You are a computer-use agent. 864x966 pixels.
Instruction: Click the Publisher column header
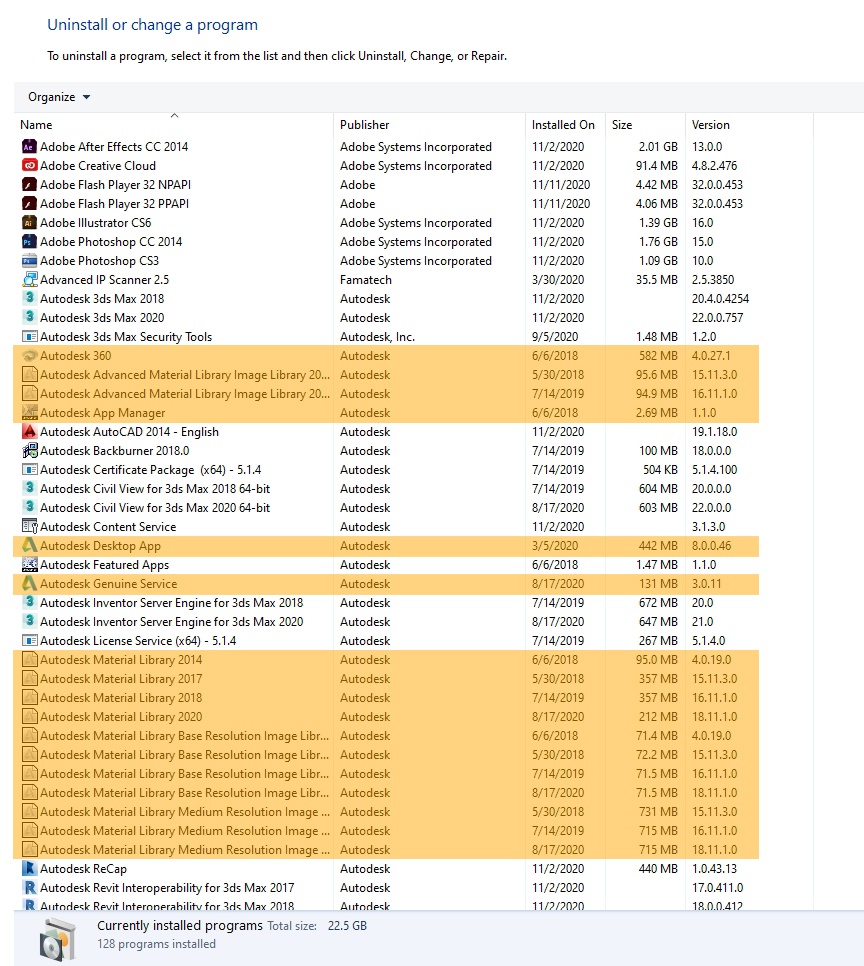coord(365,125)
